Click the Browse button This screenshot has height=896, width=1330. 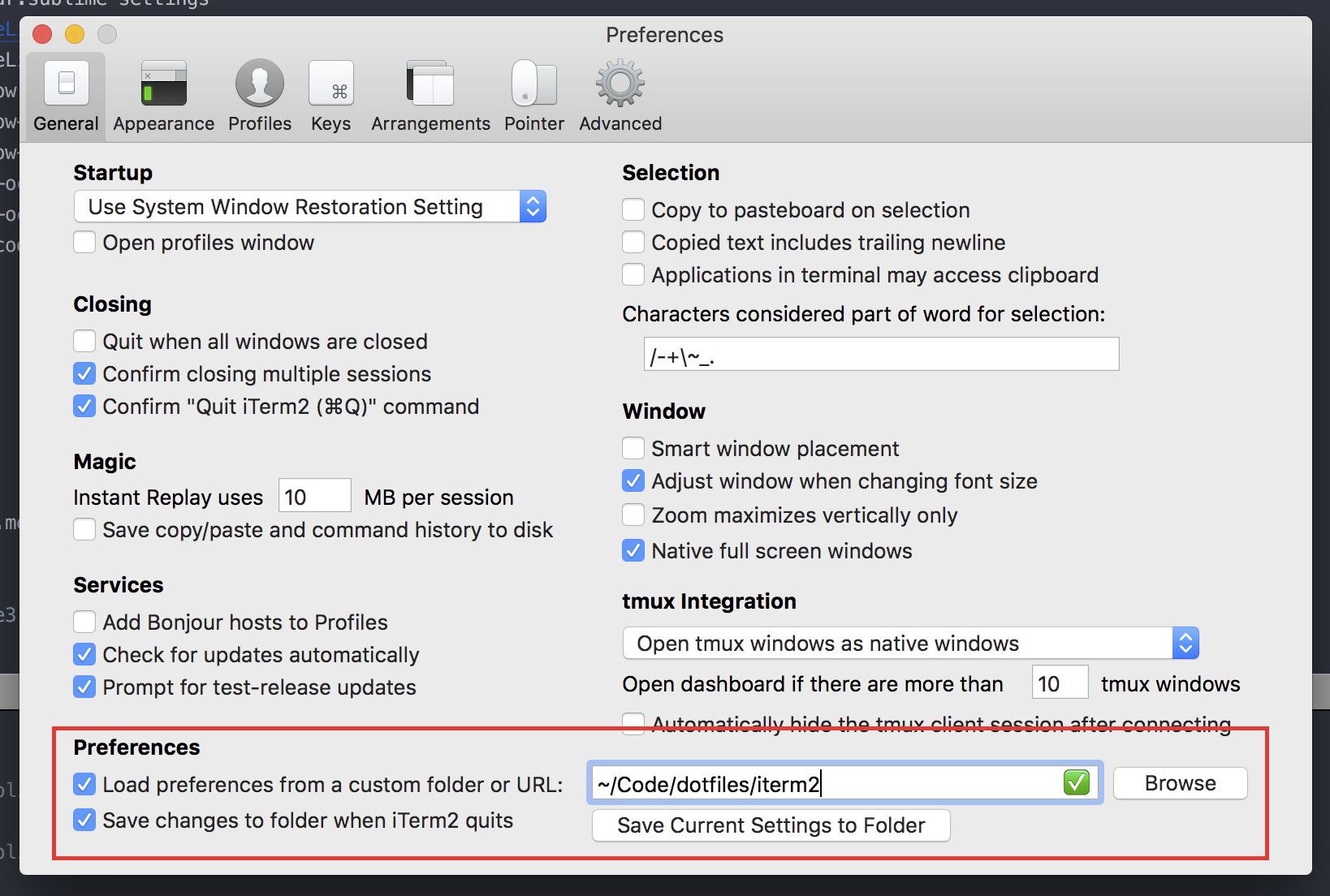(1181, 783)
